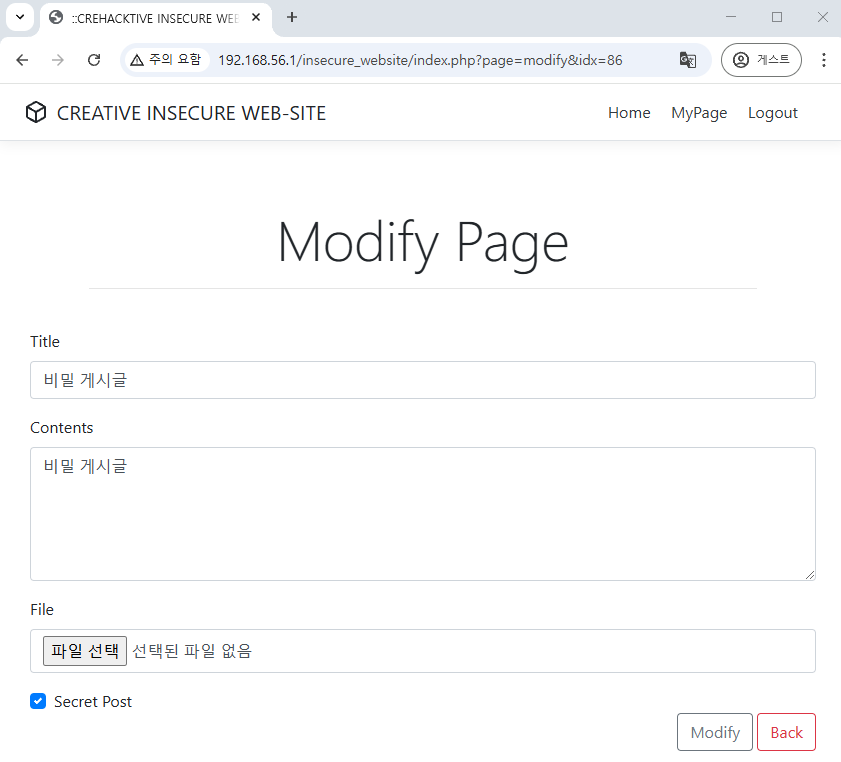Click the textarea resize handle corner
The image size is (841, 762).
(810, 575)
